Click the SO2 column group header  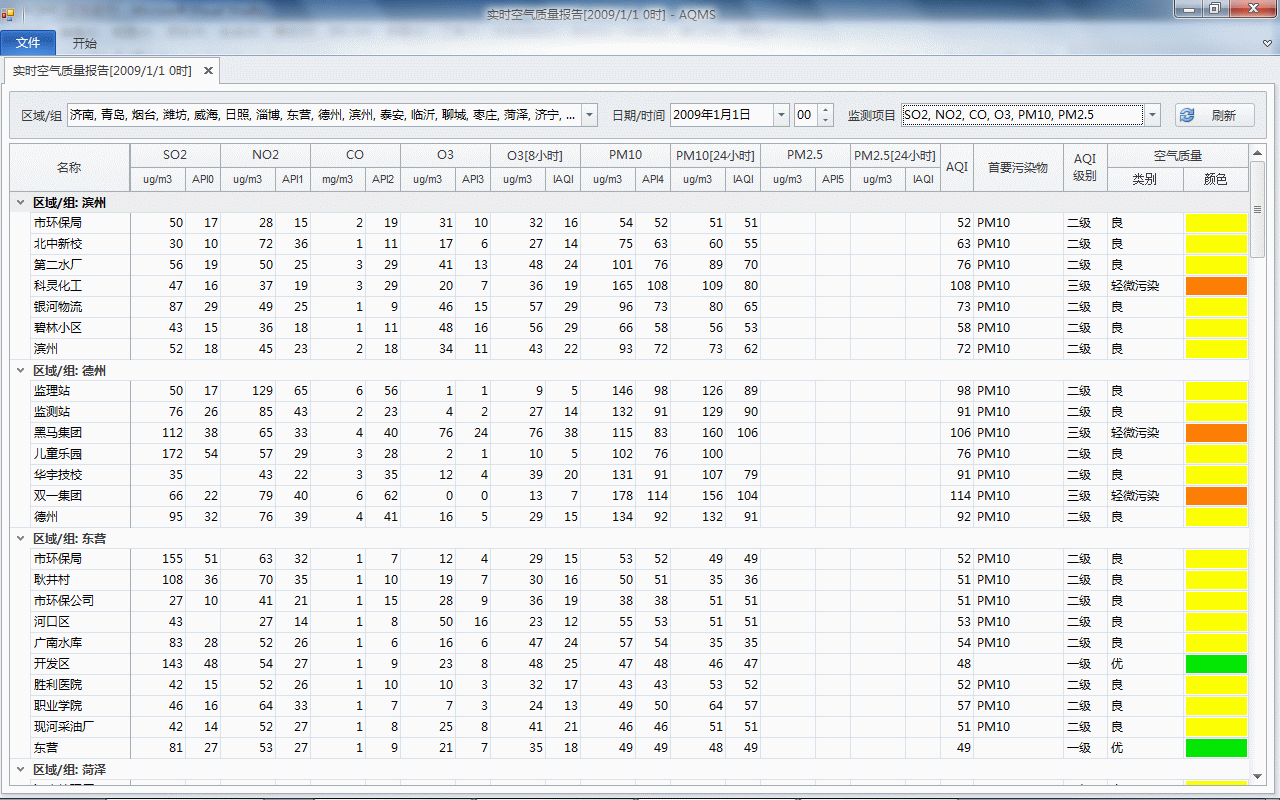175,155
